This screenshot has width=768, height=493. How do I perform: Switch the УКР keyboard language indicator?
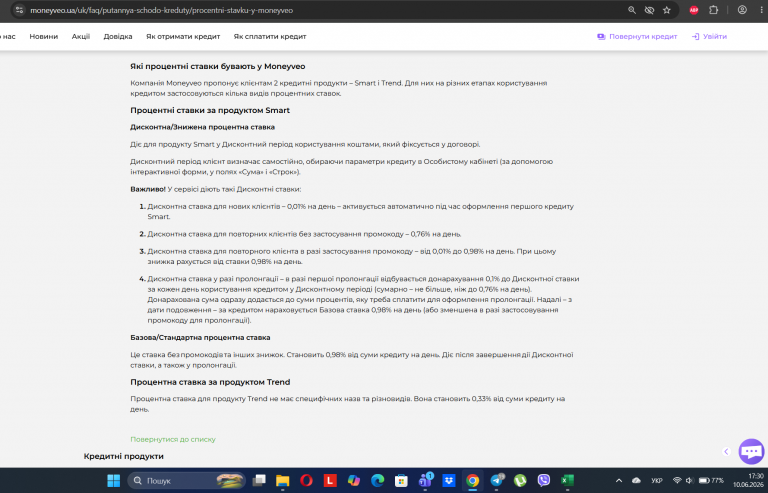point(657,481)
